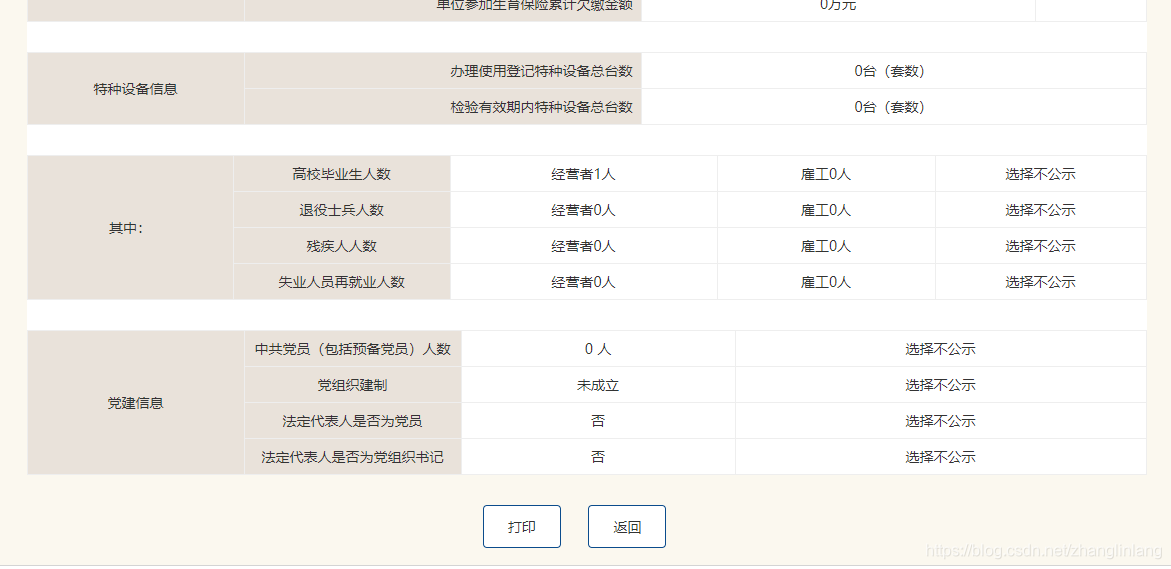This screenshot has height=569, width=1171.
Task: Click 雇工0人 in 失业人员再就业人数 row
Action: [826, 282]
